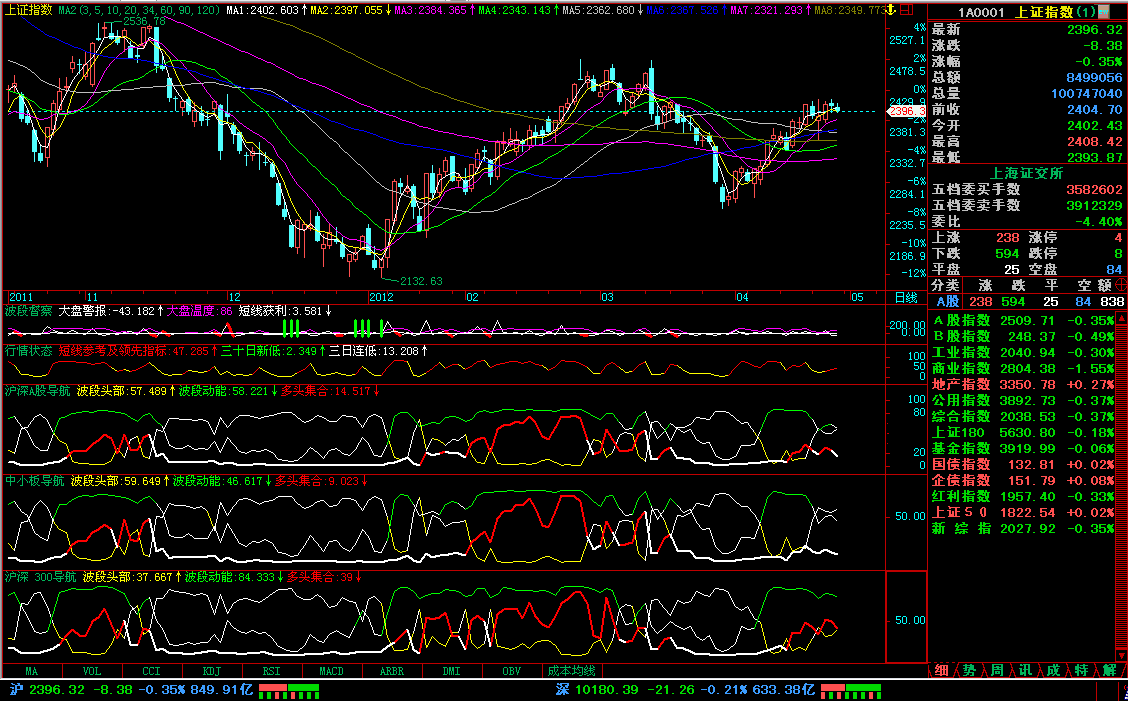The width and height of the screenshot is (1128, 701).
Task: Switch to the MA indicator tab
Action: 32,671
